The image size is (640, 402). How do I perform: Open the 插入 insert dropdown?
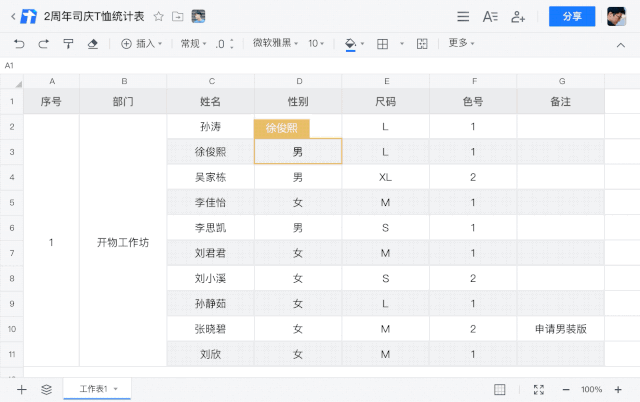[141, 43]
